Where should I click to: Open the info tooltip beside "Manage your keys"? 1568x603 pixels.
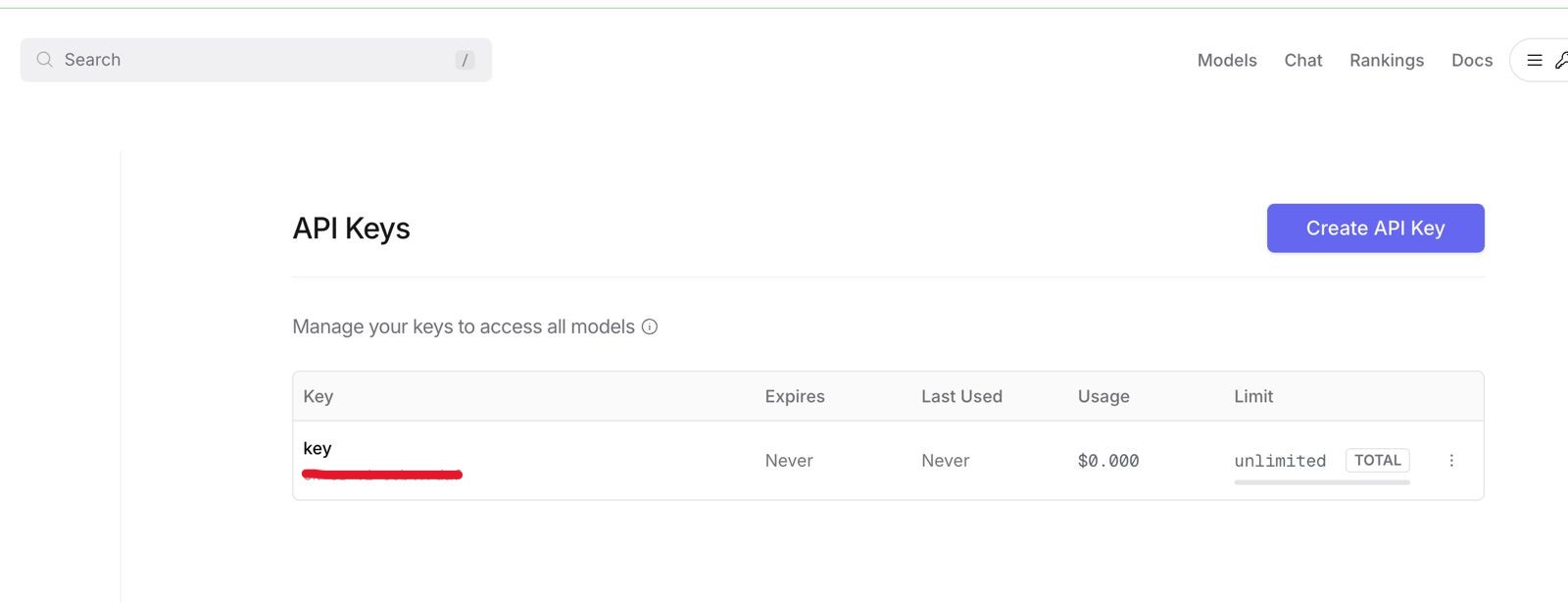[x=651, y=327]
